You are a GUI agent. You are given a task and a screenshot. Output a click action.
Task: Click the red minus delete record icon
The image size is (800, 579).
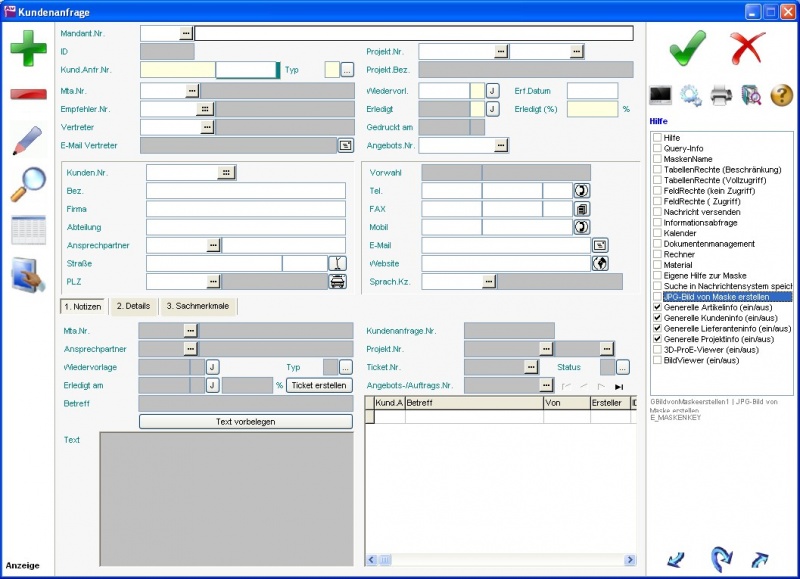click(x=28, y=94)
